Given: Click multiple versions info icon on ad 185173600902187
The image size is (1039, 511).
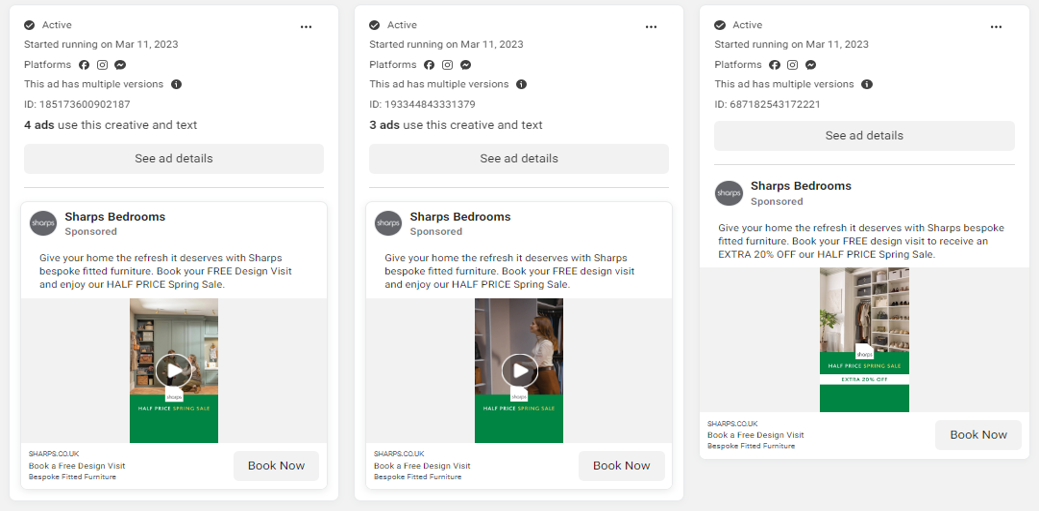Looking at the screenshot, I should [176, 84].
